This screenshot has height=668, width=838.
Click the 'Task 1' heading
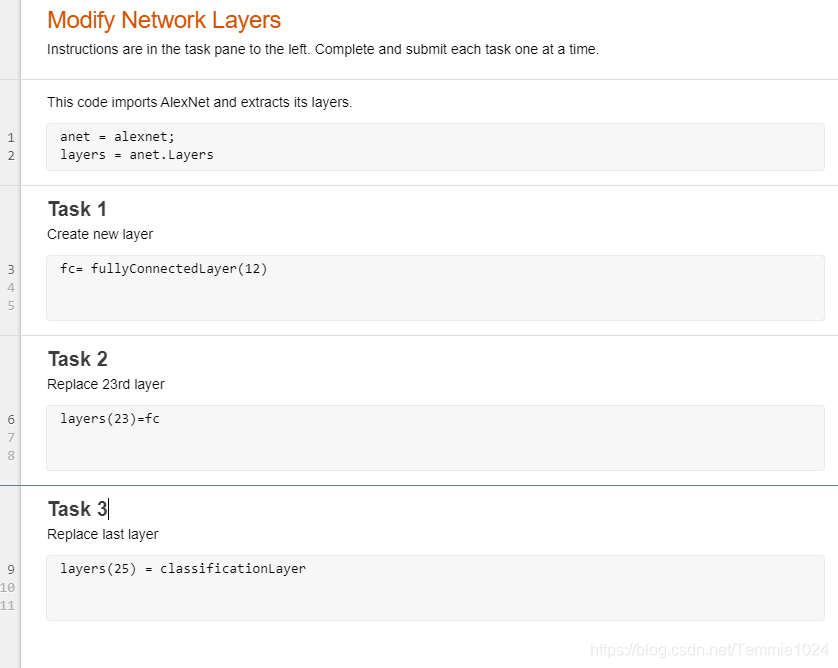point(77,209)
